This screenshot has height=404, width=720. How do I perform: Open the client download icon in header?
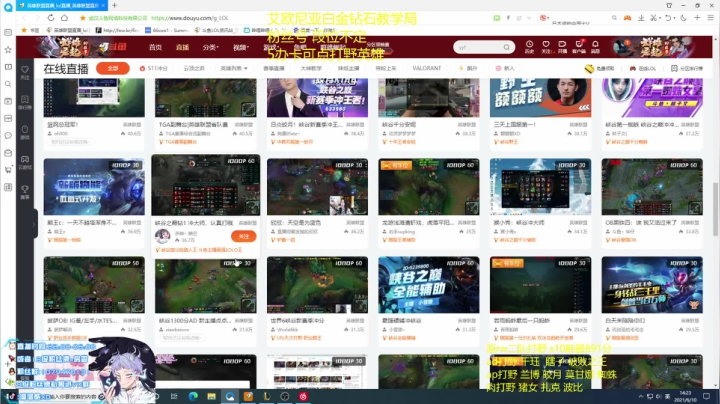(x=579, y=46)
